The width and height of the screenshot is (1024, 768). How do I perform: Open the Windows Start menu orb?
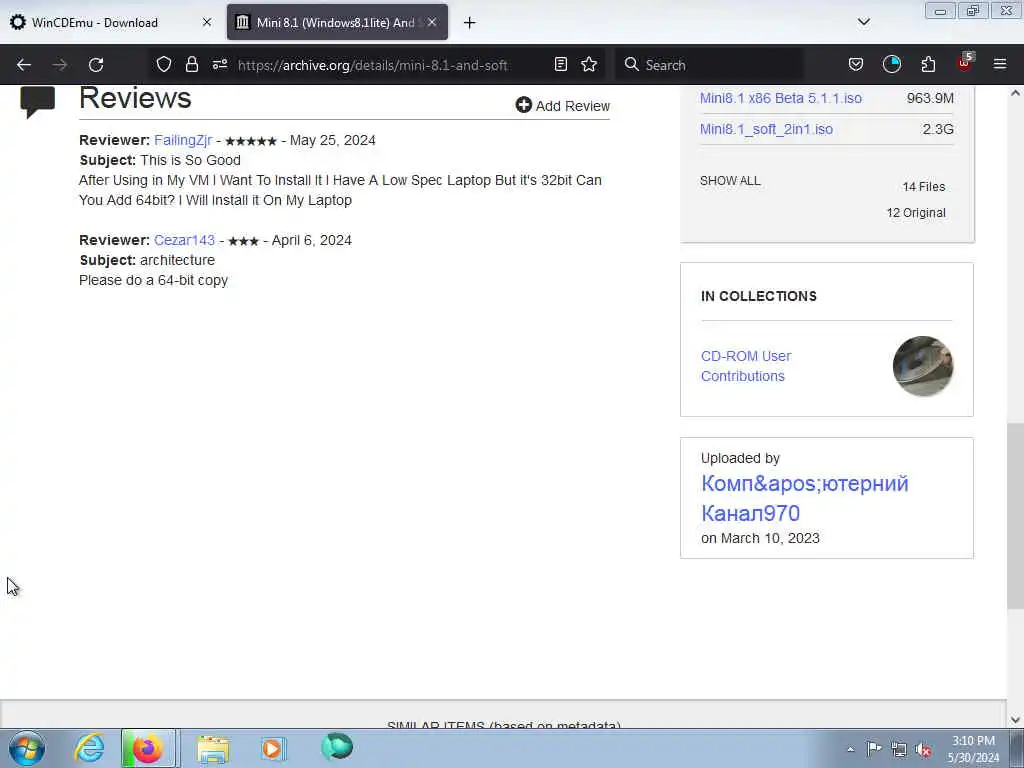(27, 748)
